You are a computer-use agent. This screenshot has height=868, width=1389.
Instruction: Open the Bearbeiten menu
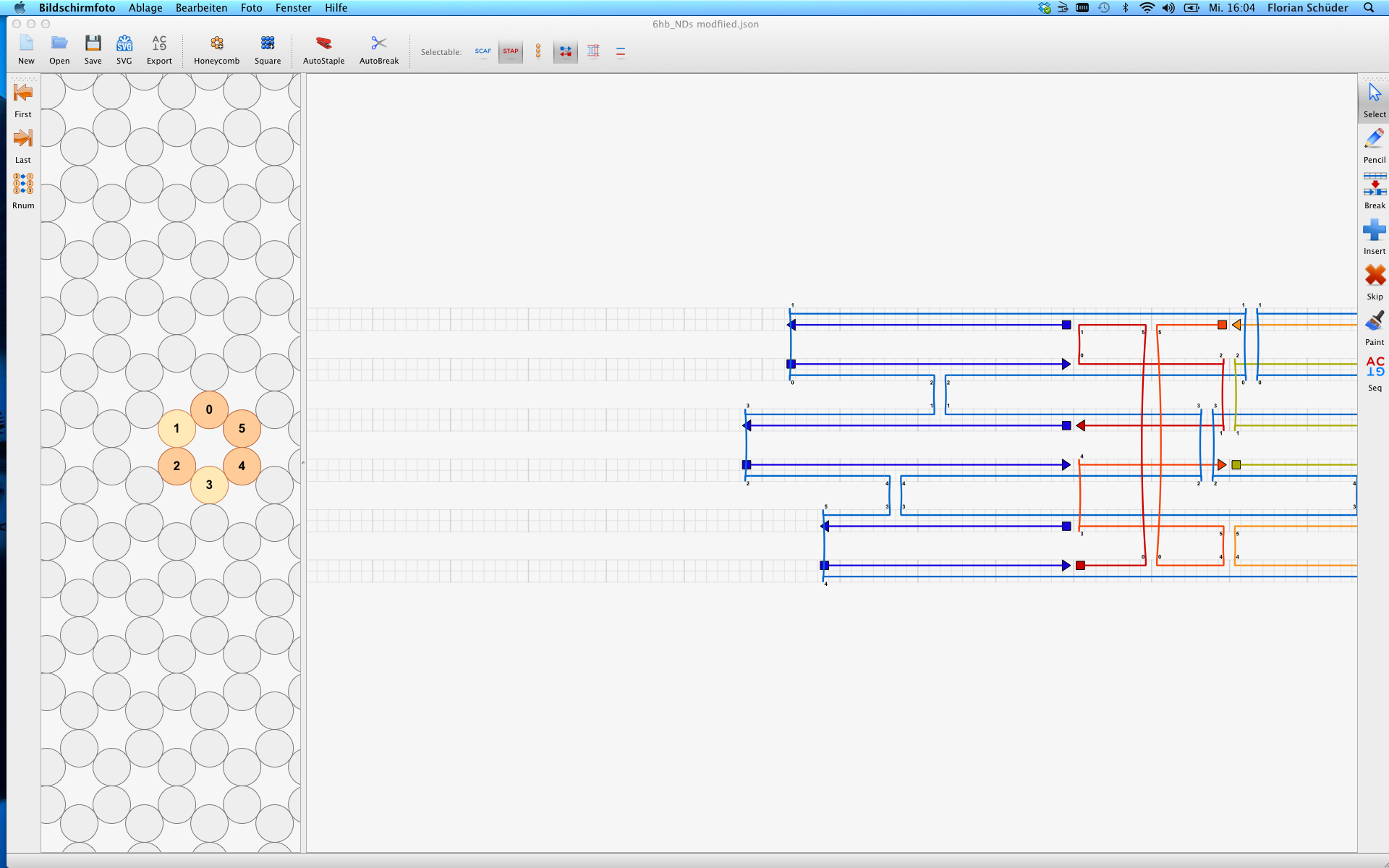coord(201,8)
